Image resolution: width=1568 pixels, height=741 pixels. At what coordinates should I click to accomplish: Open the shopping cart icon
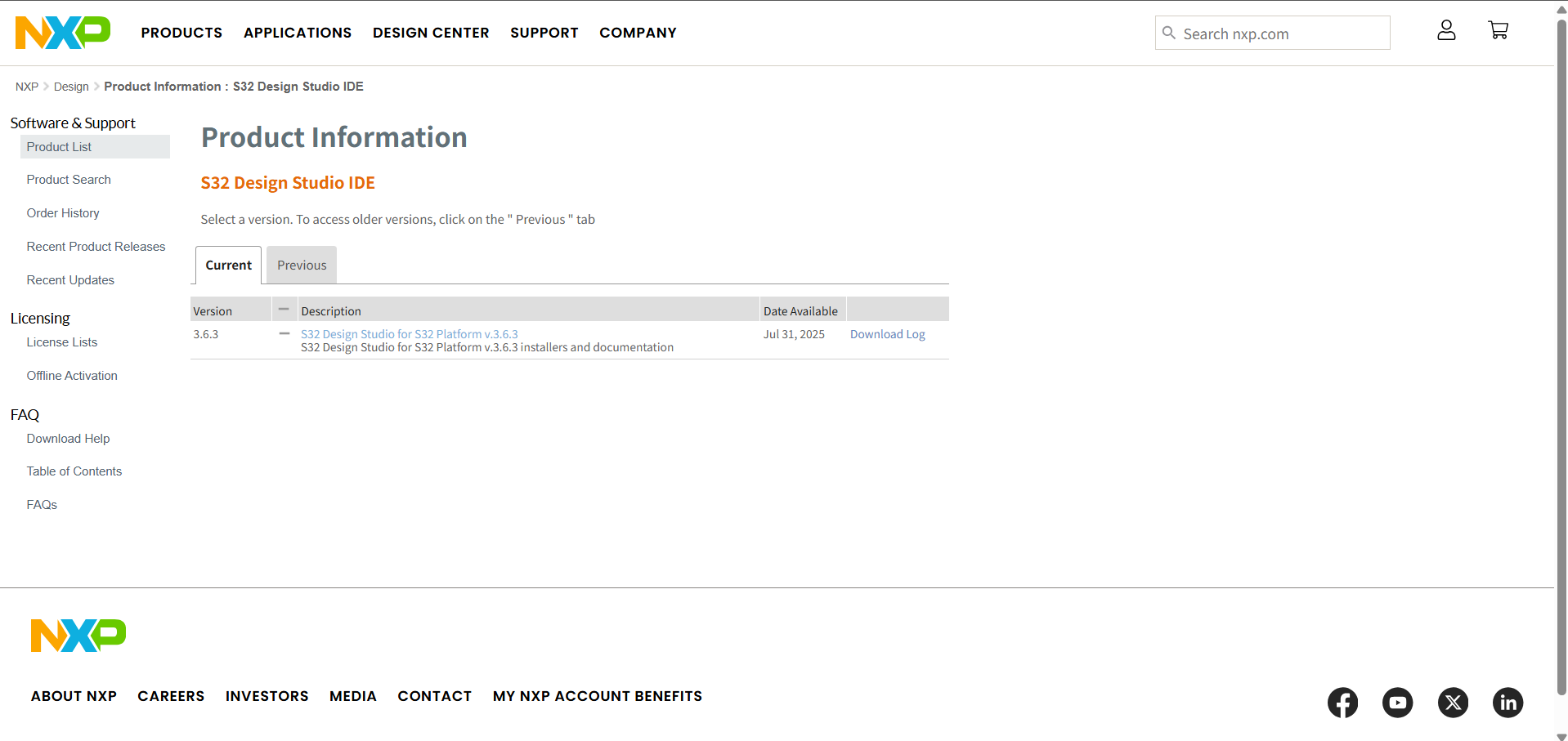(x=1498, y=30)
